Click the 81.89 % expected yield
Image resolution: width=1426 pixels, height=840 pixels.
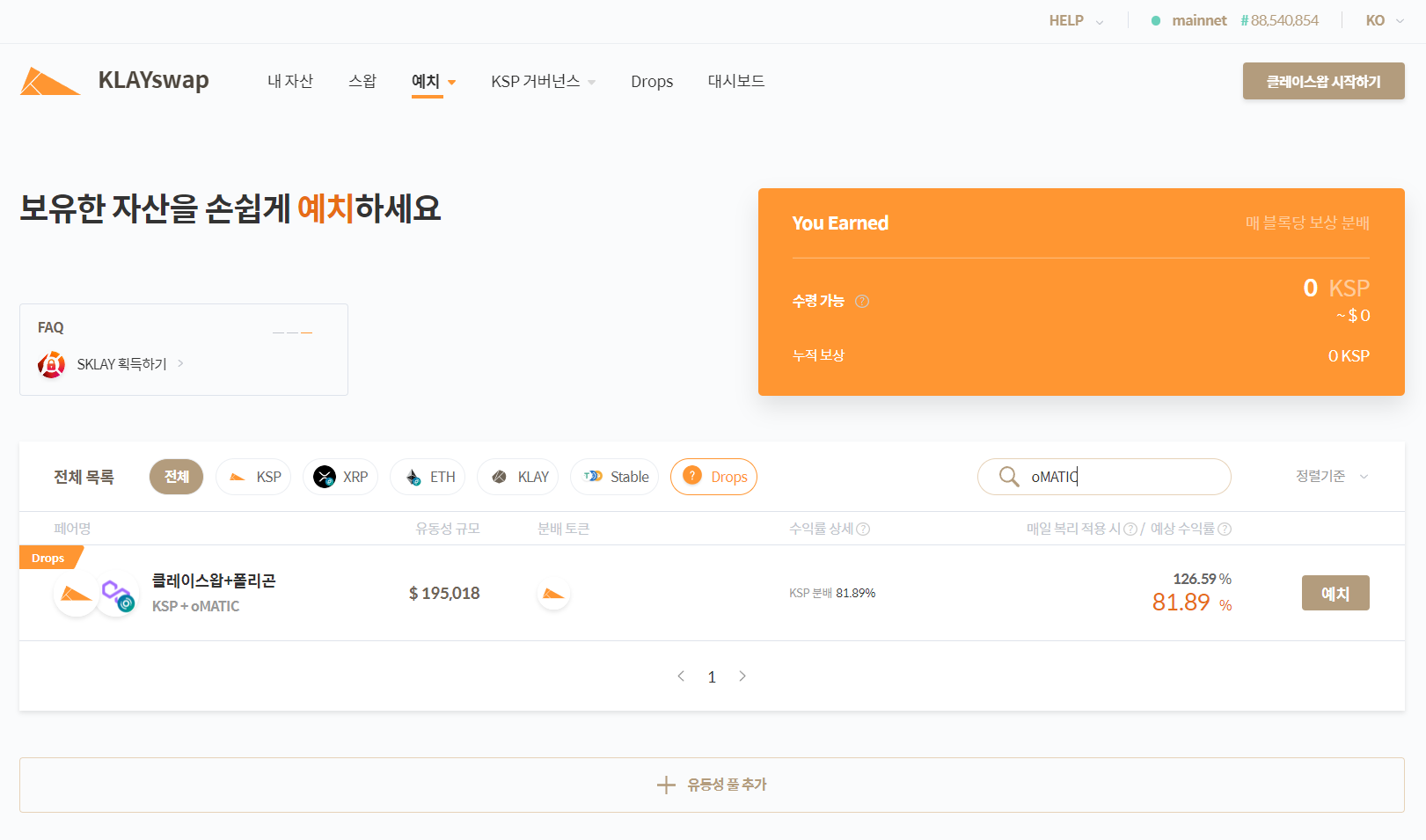click(1192, 603)
